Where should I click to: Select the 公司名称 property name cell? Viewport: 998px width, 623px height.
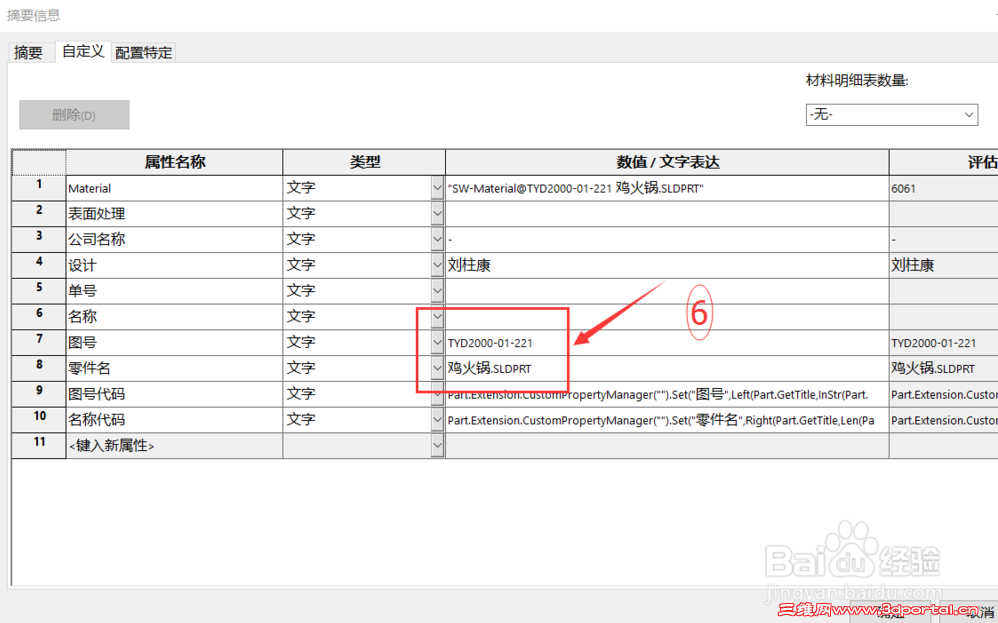point(174,239)
